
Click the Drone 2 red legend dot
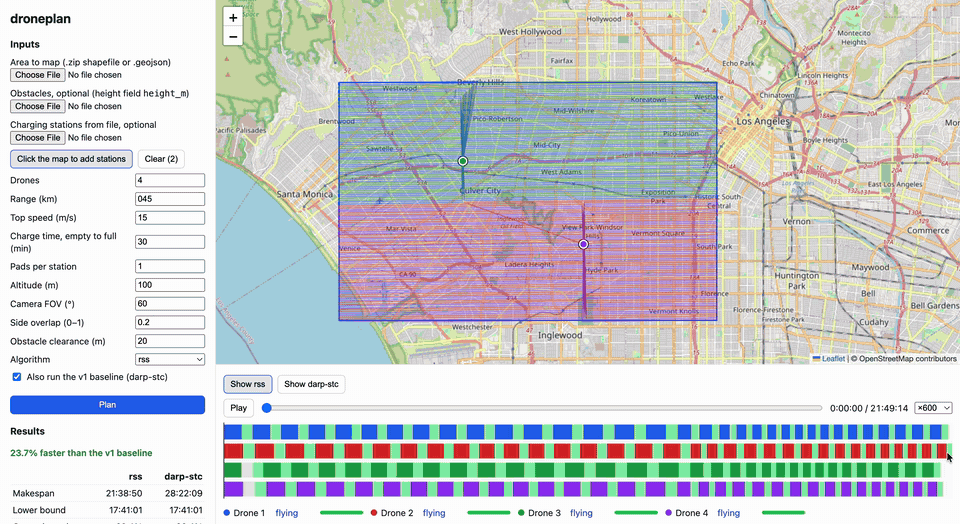[x=373, y=513]
